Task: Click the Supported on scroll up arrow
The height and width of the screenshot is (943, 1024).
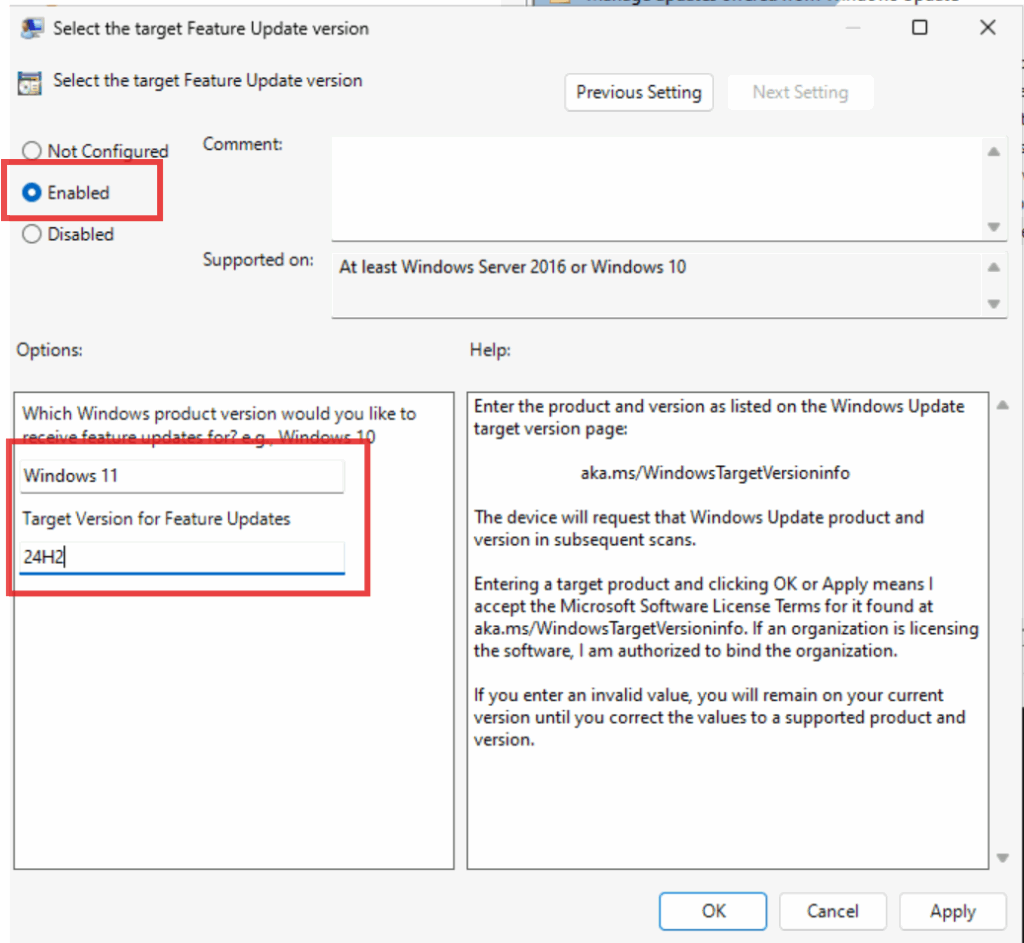Action: pyautogui.click(x=993, y=268)
